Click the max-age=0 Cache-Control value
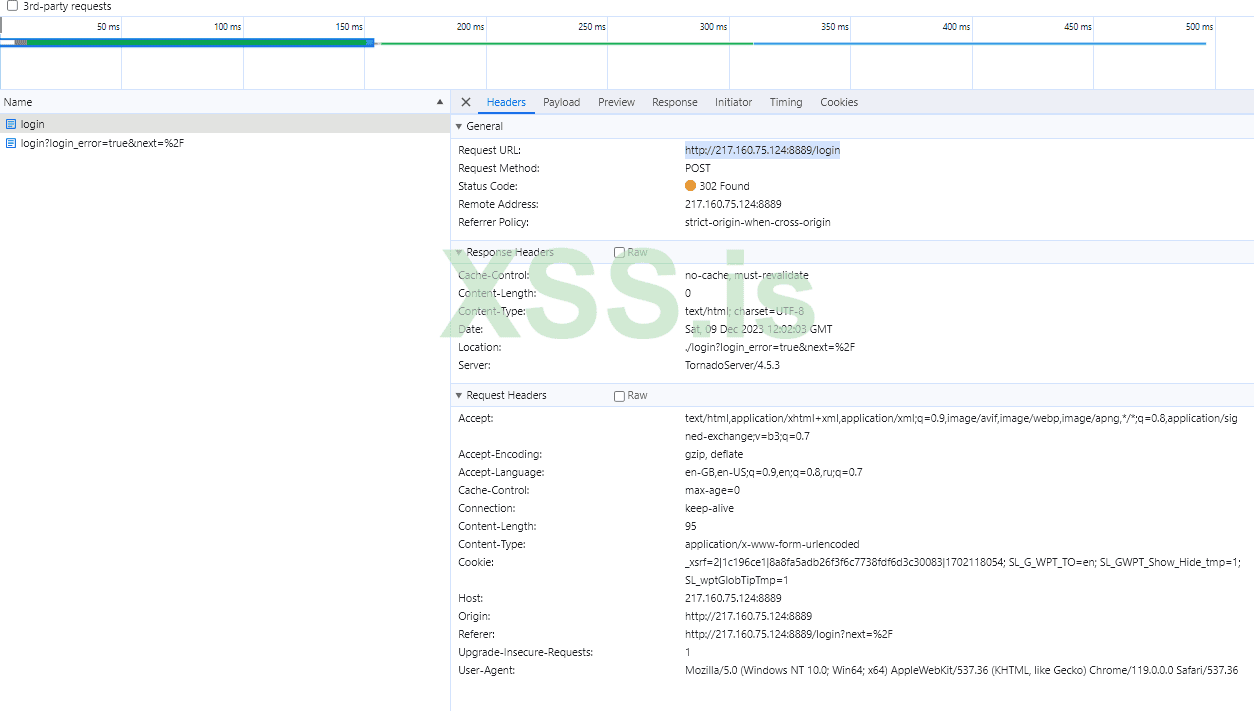Screen dimensions: 1254x711 point(712,490)
